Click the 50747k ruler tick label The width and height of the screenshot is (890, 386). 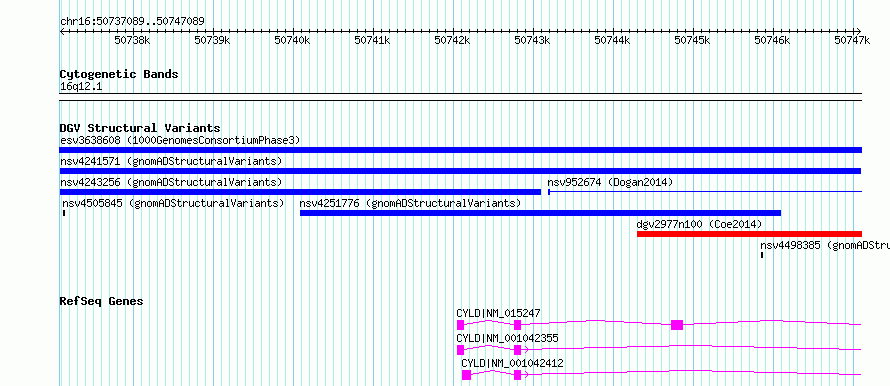(x=853, y=40)
